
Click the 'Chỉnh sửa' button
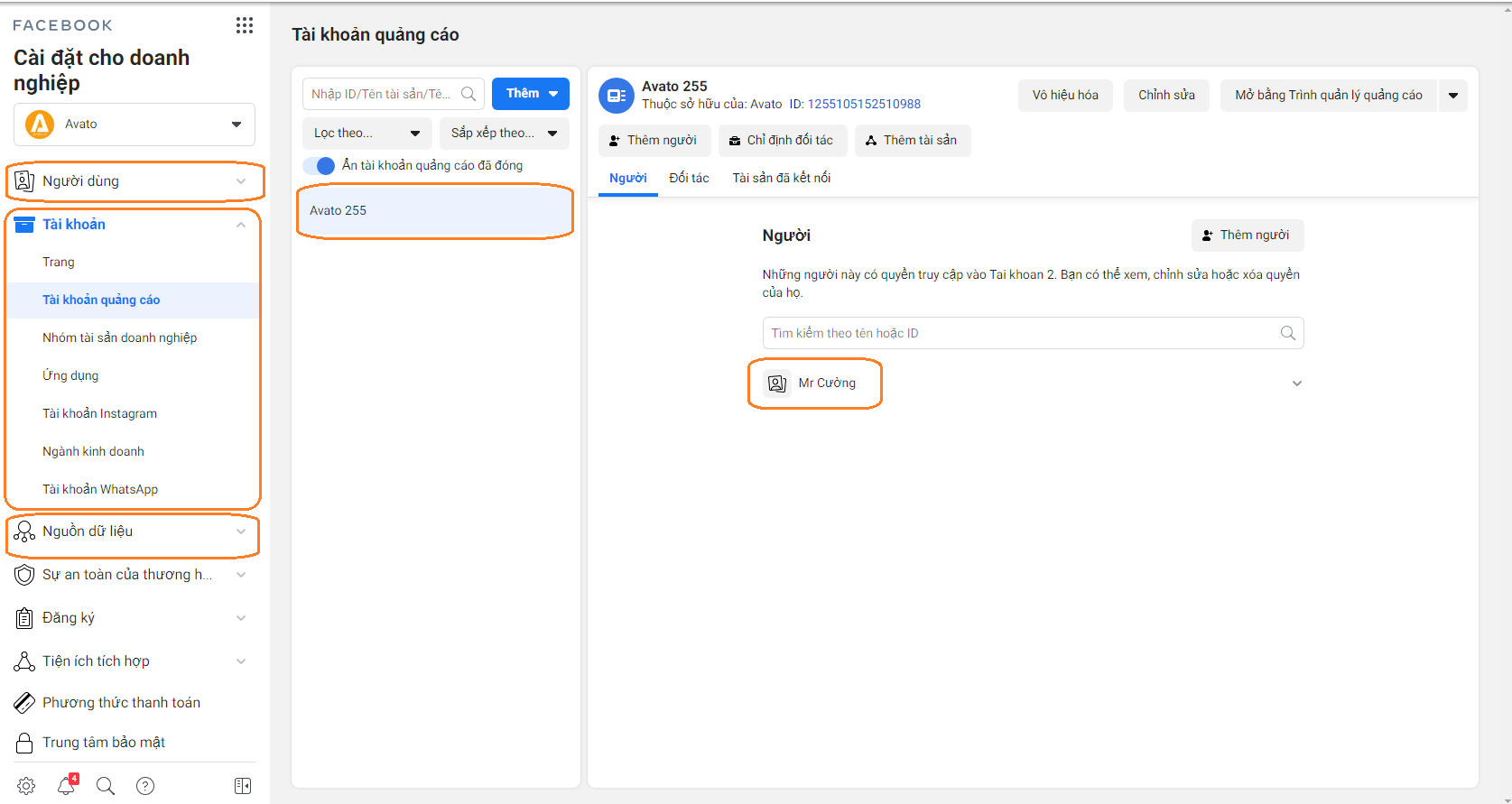click(x=1166, y=96)
